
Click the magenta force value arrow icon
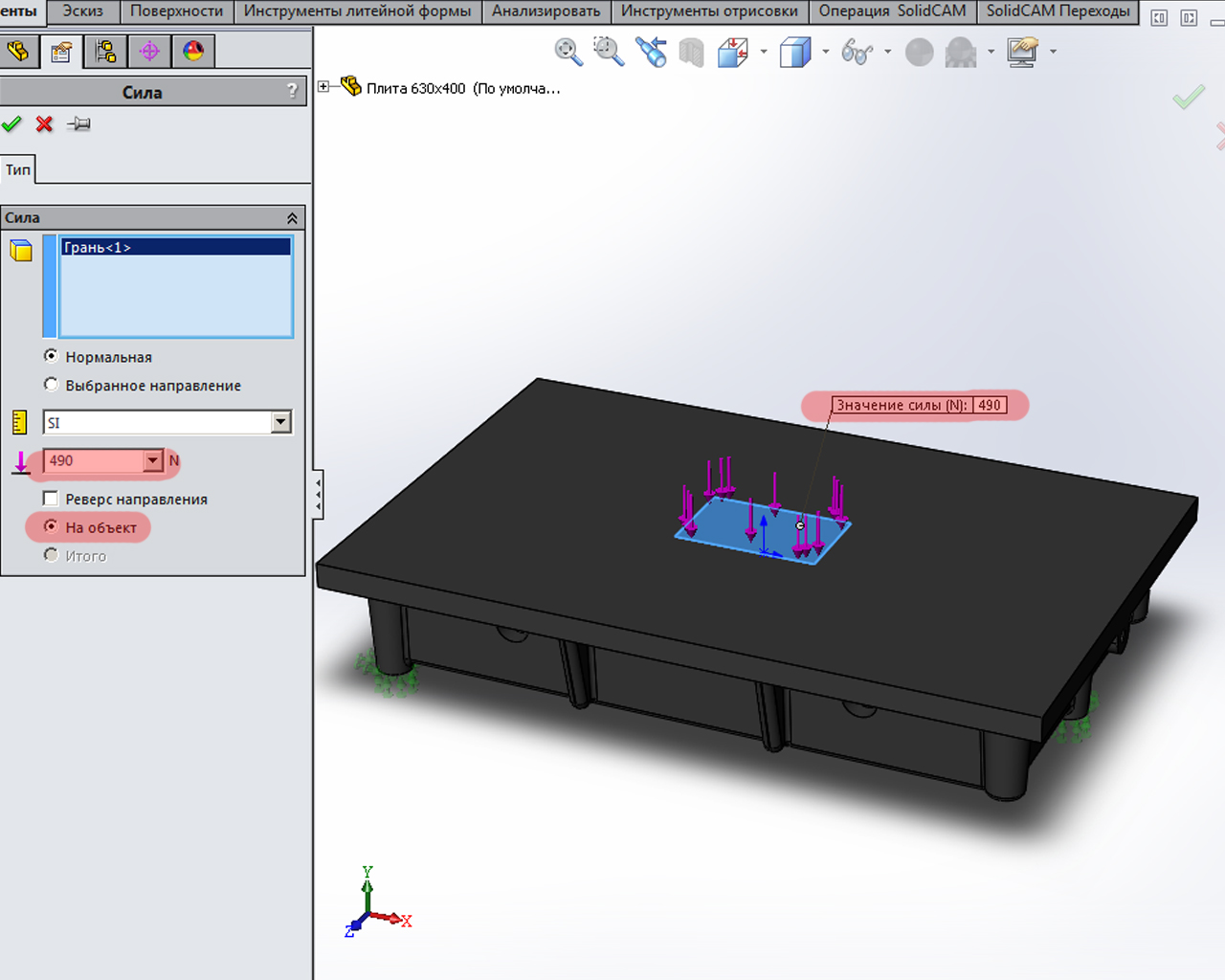[x=21, y=461]
